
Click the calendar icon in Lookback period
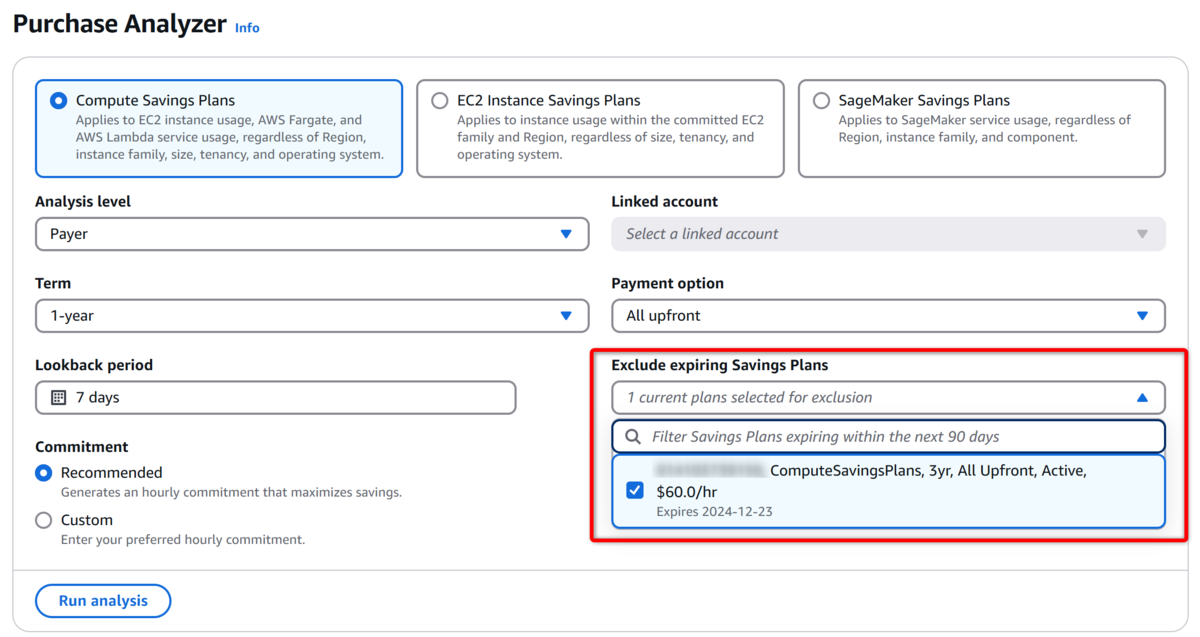point(59,398)
